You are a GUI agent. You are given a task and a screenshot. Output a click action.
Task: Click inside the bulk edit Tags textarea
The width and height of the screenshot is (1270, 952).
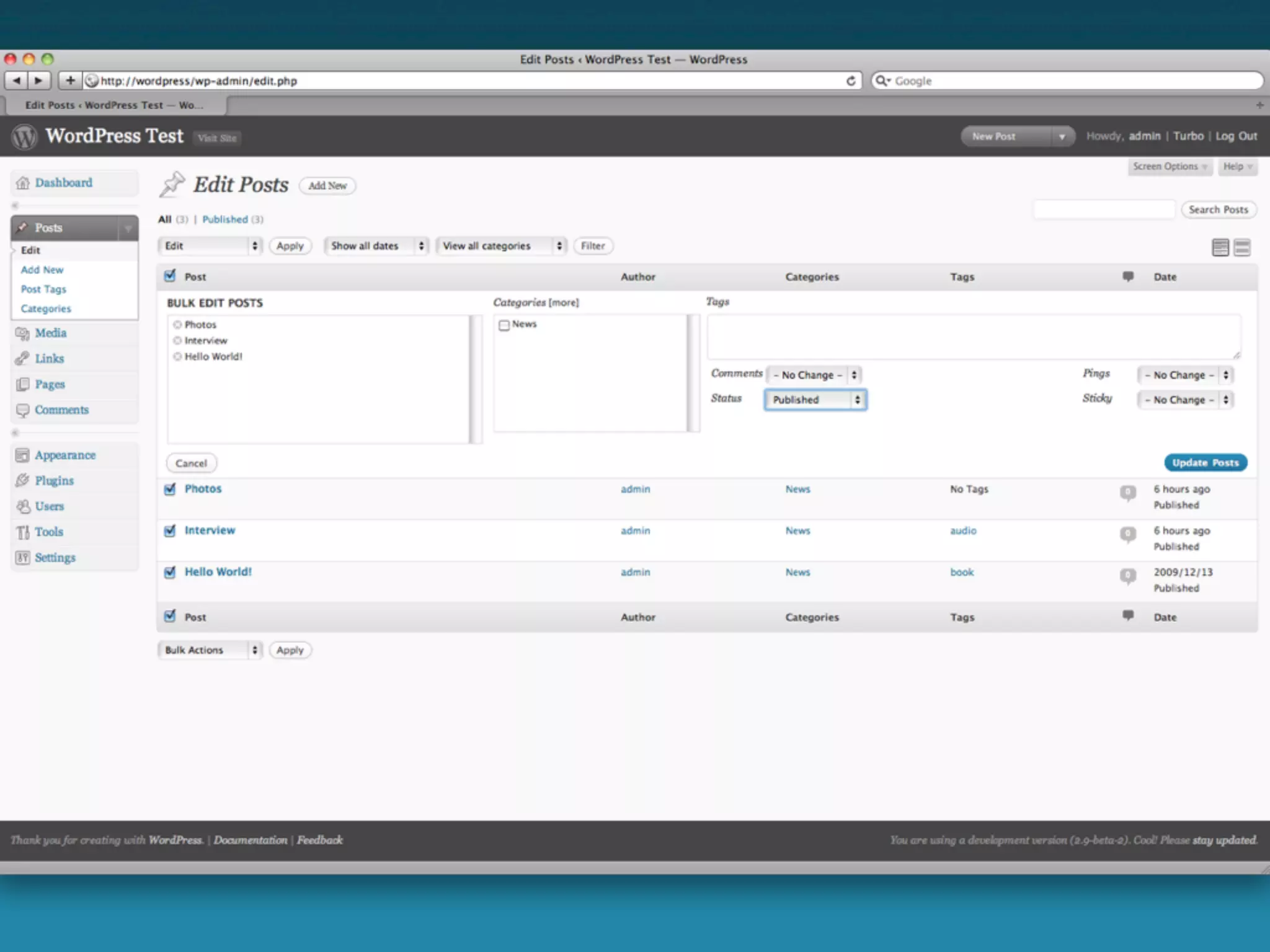(x=973, y=337)
